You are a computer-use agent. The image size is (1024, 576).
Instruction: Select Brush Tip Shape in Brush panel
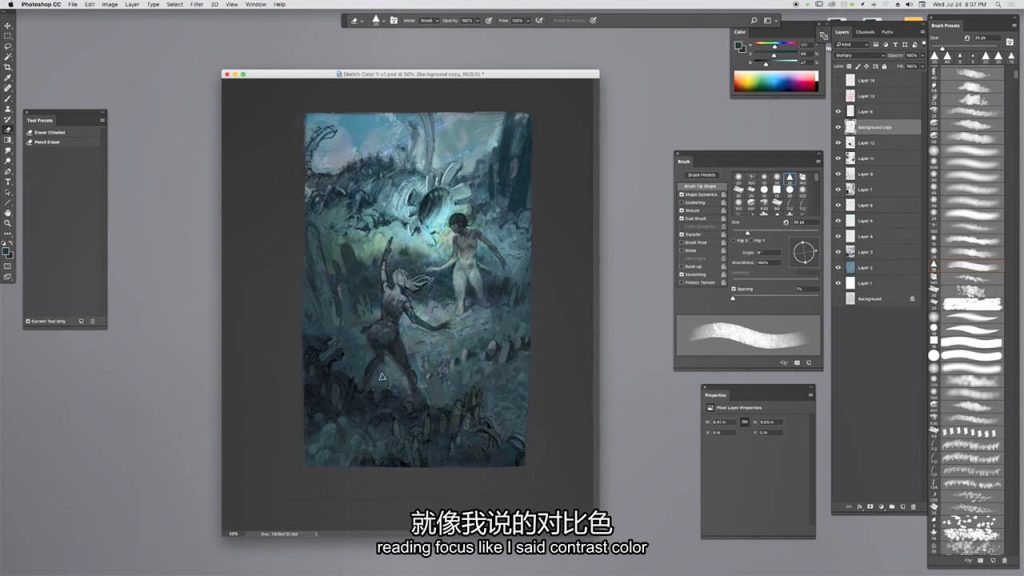(700, 186)
